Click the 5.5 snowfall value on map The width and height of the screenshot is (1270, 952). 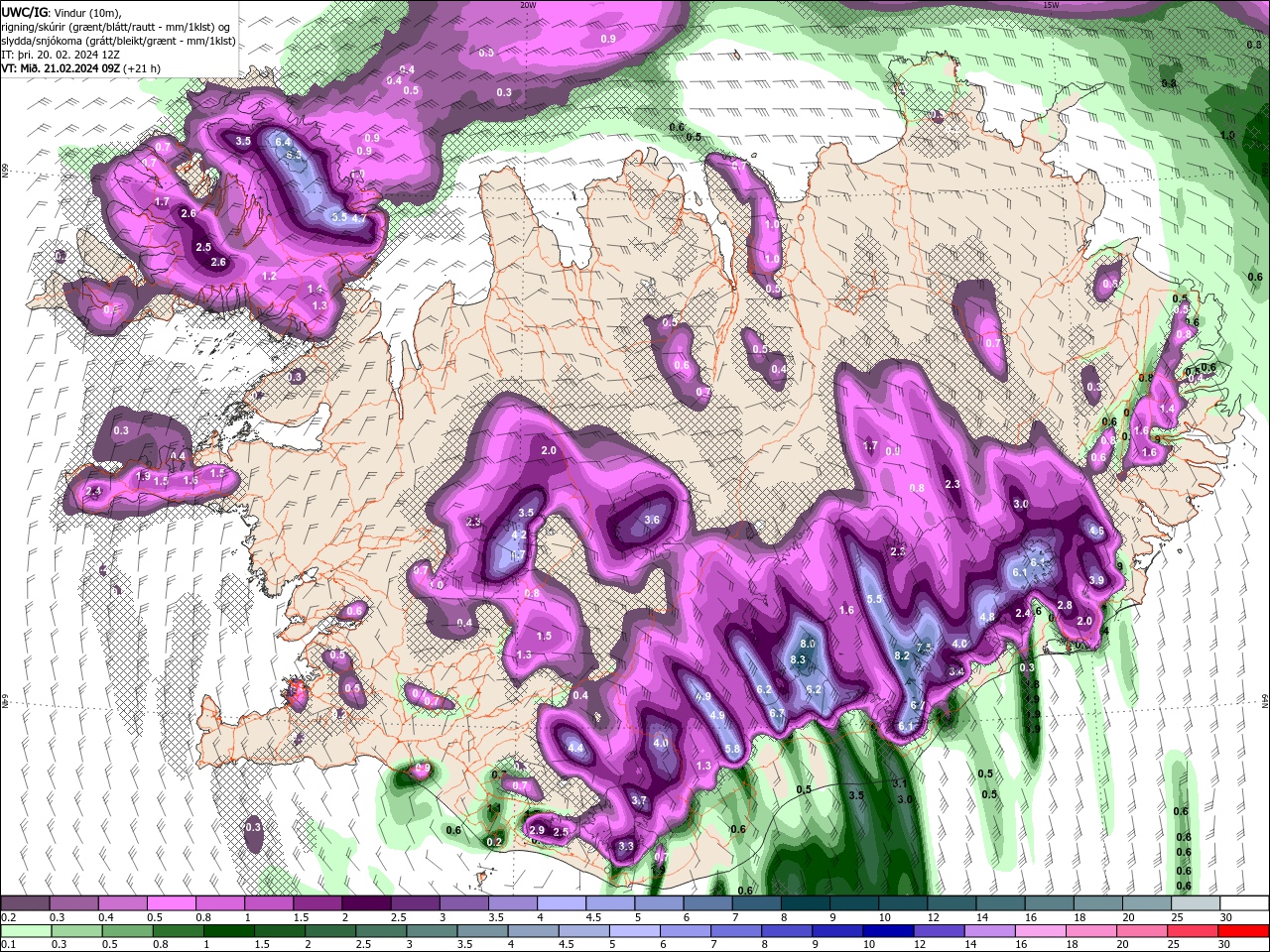[x=874, y=599]
